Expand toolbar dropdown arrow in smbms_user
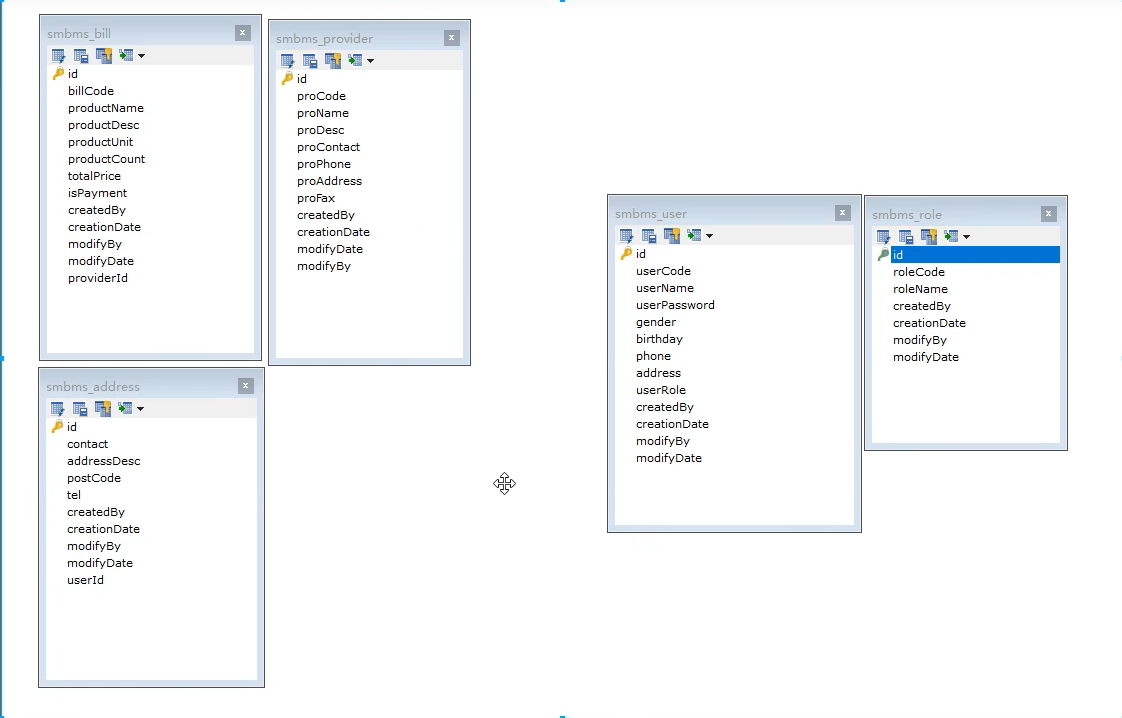1122x718 pixels. pyautogui.click(x=710, y=236)
